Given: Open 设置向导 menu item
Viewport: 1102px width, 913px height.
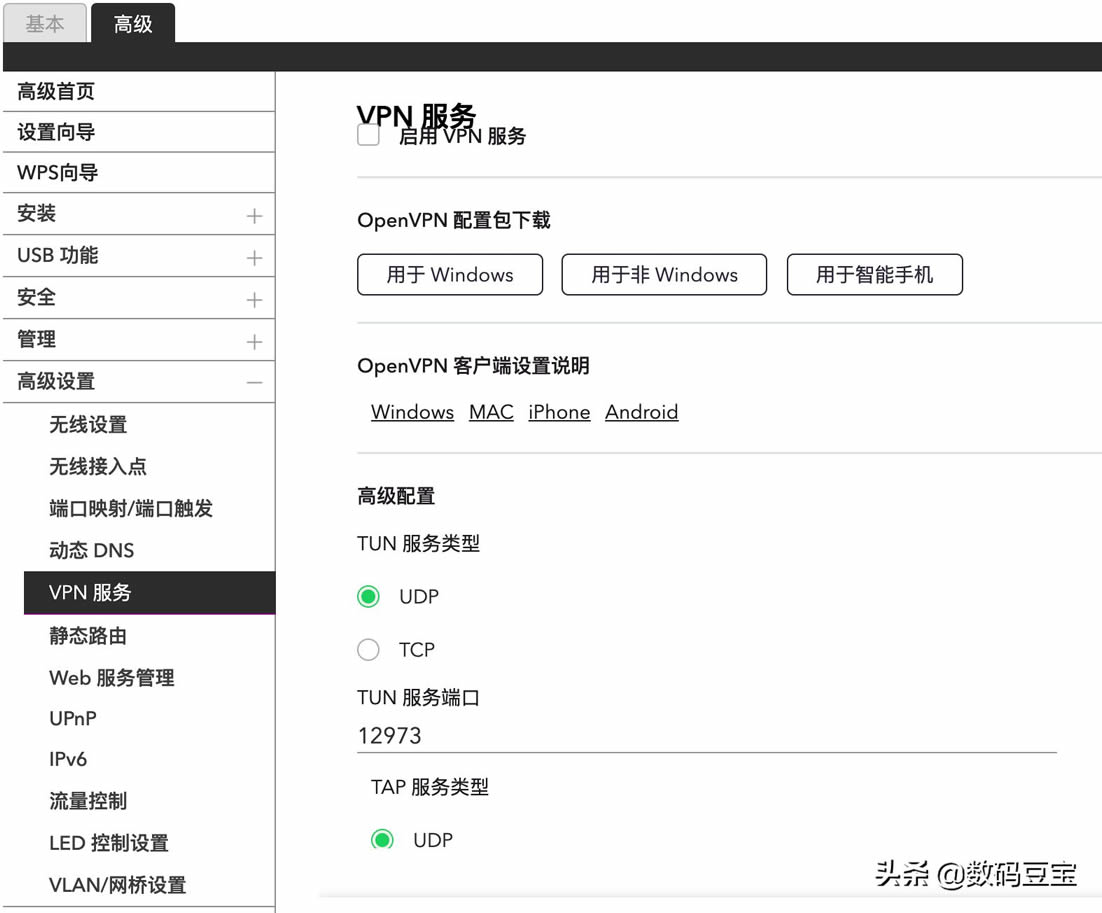Looking at the screenshot, I should (x=138, y=132).
